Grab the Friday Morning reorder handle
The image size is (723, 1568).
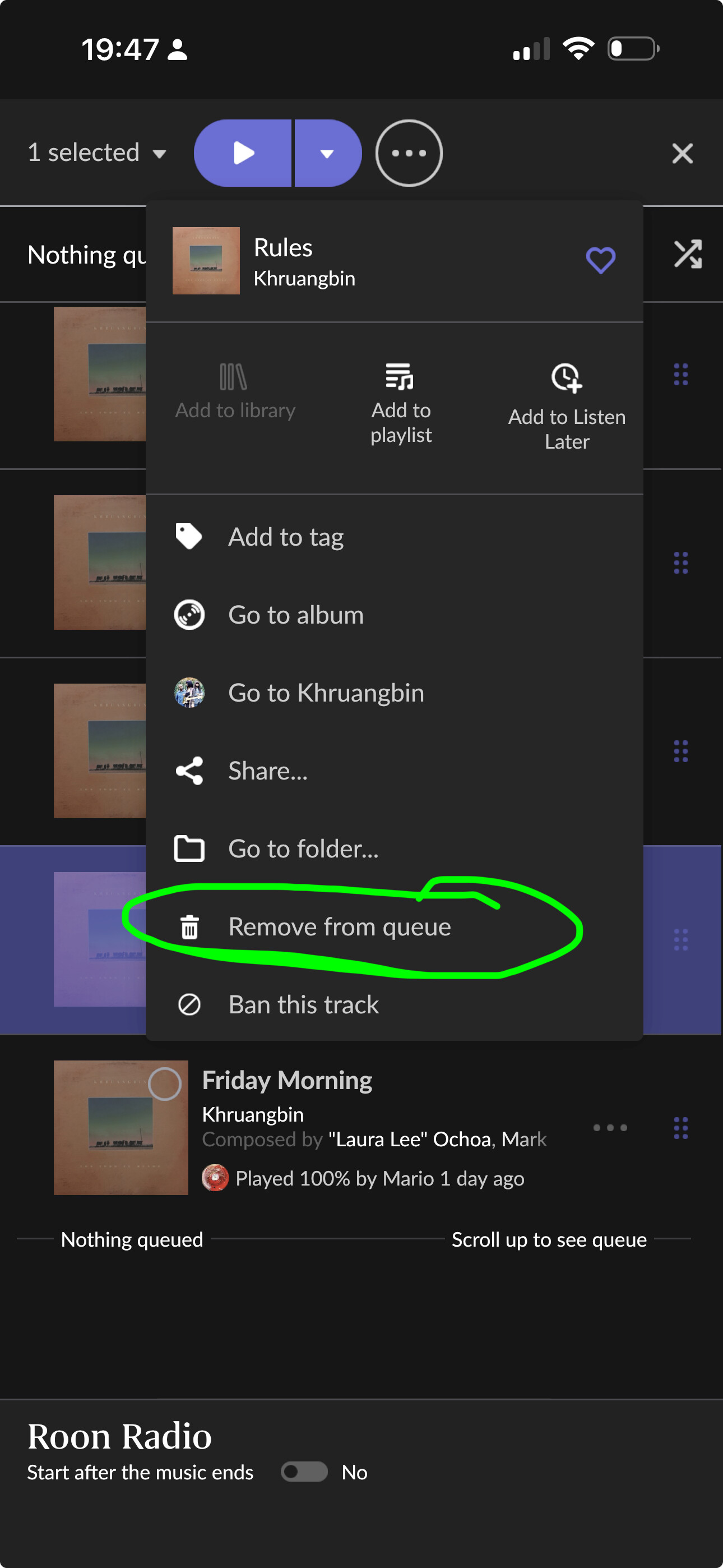680,1127
